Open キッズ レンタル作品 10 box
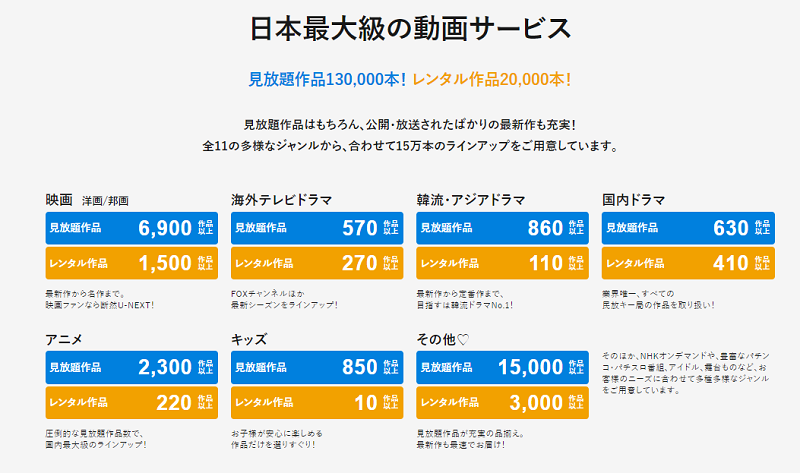This screenshot has width=800, height=473. pyautogui.click(x=317, y=403)
